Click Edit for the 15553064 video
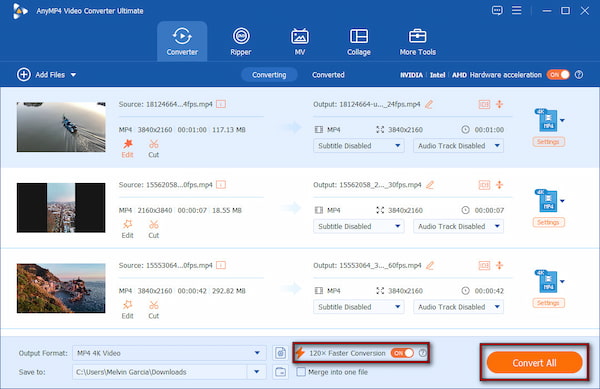 127,310
